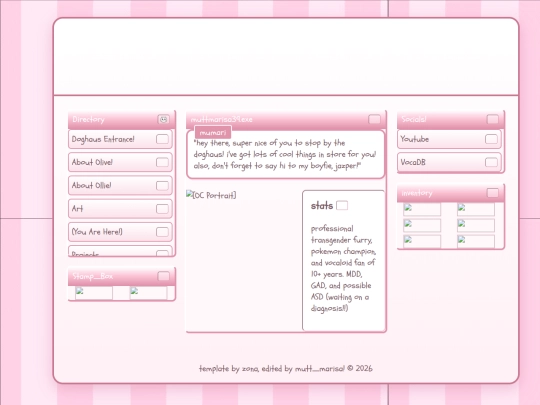The image size is (540, 405).
Task: Click the small icon next to stats heading
Action: coord(342,205)
